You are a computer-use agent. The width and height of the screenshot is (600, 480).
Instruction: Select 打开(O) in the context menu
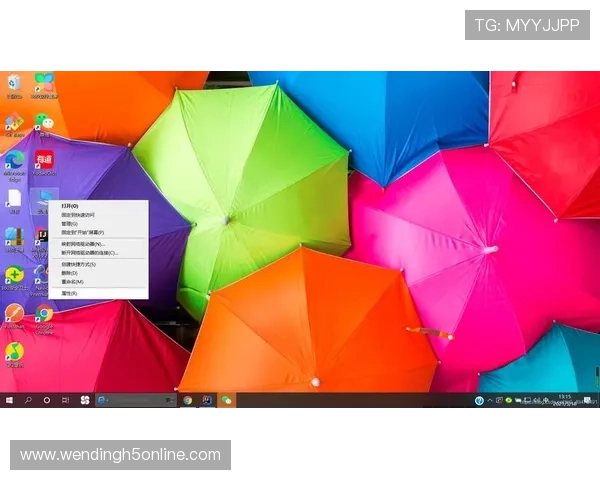click(70, 206)
